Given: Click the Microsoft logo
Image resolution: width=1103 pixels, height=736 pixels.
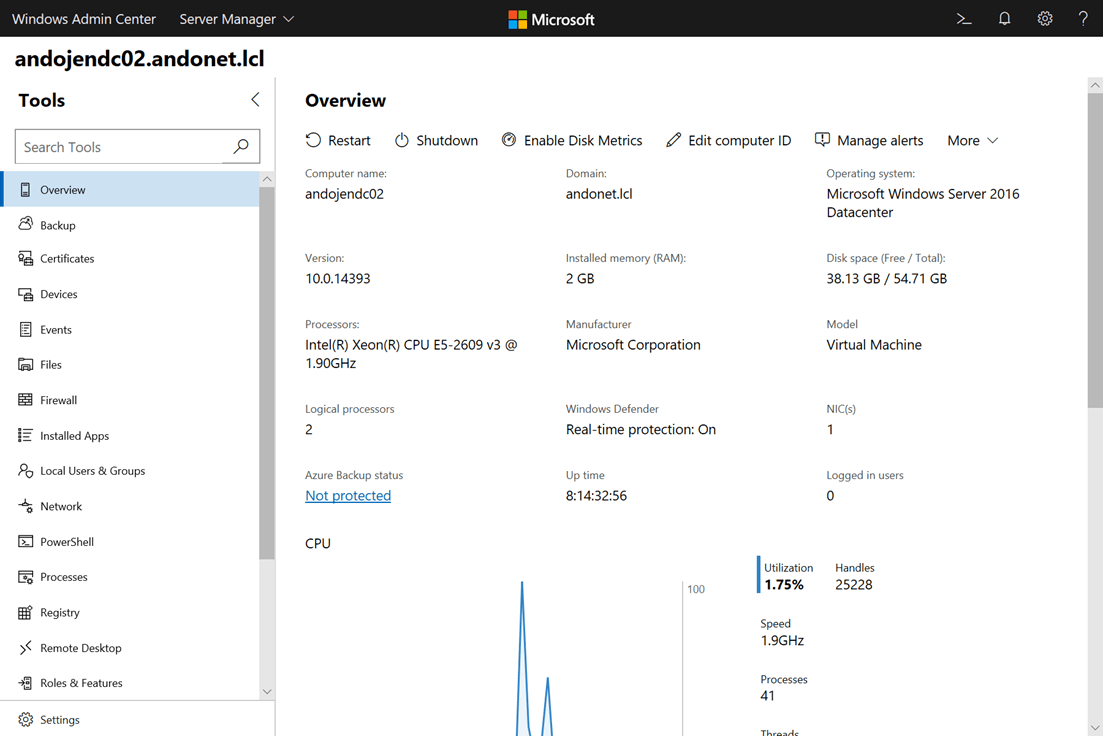Looking at the screenshot, I should (x=552, y=20).
